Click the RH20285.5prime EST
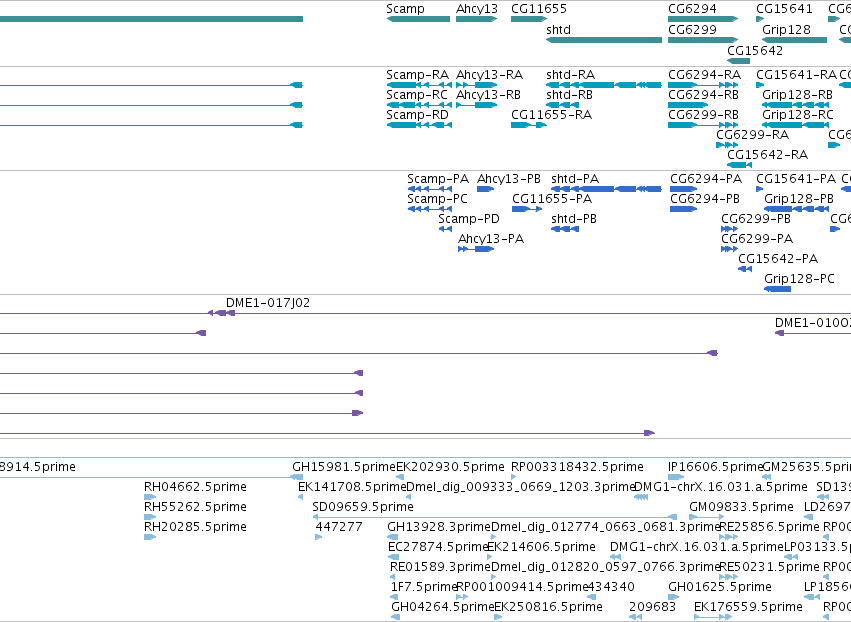851x622 pixels. tap(150, 537)
